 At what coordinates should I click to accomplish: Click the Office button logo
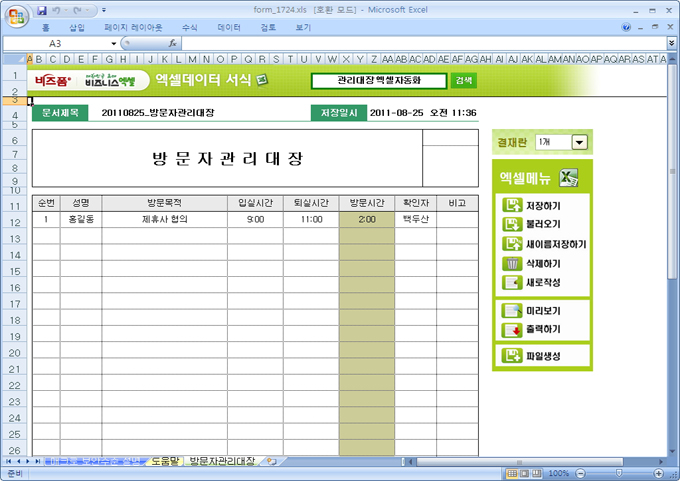tap(16, 16)
